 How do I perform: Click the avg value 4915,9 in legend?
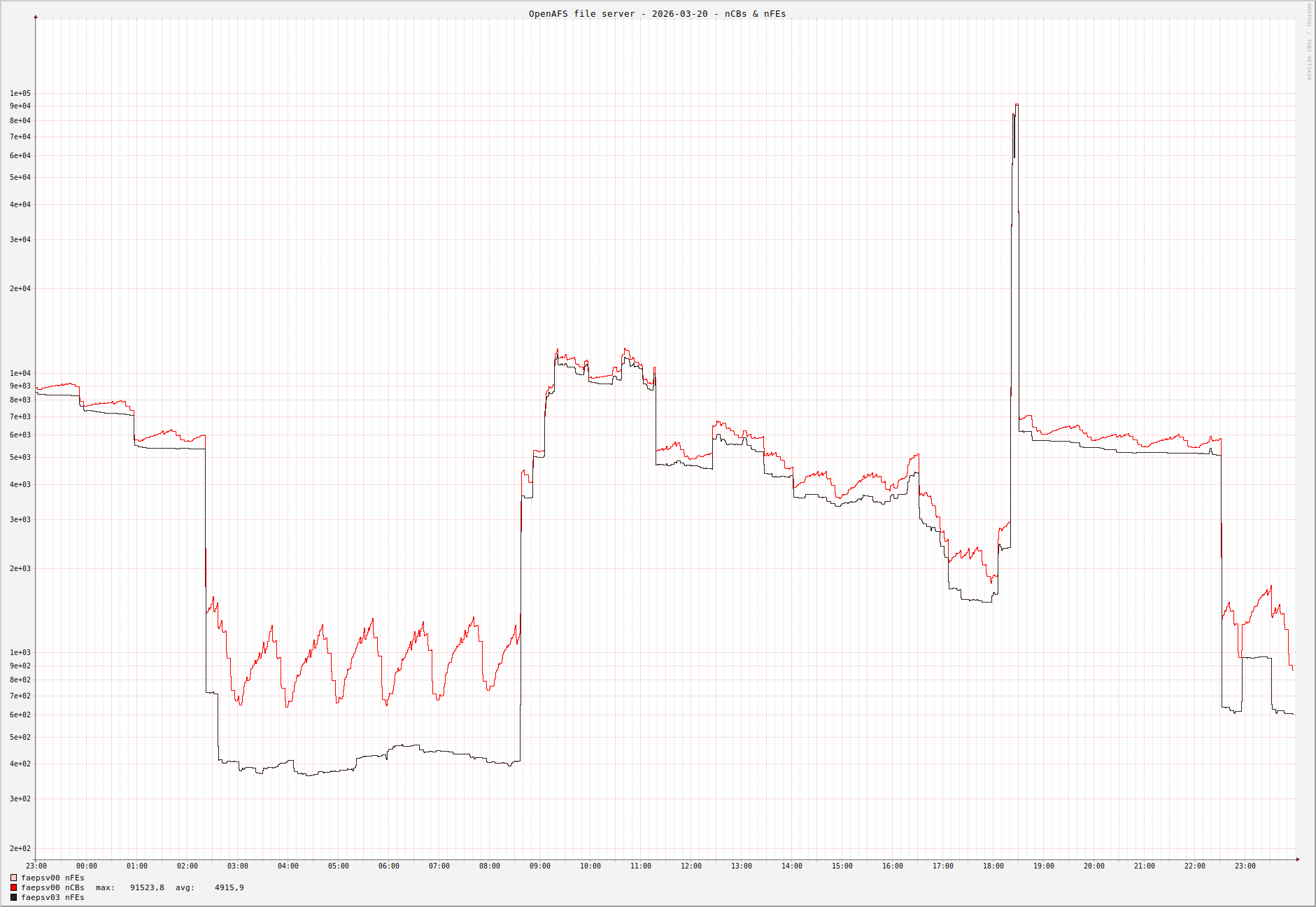point(229,887)
